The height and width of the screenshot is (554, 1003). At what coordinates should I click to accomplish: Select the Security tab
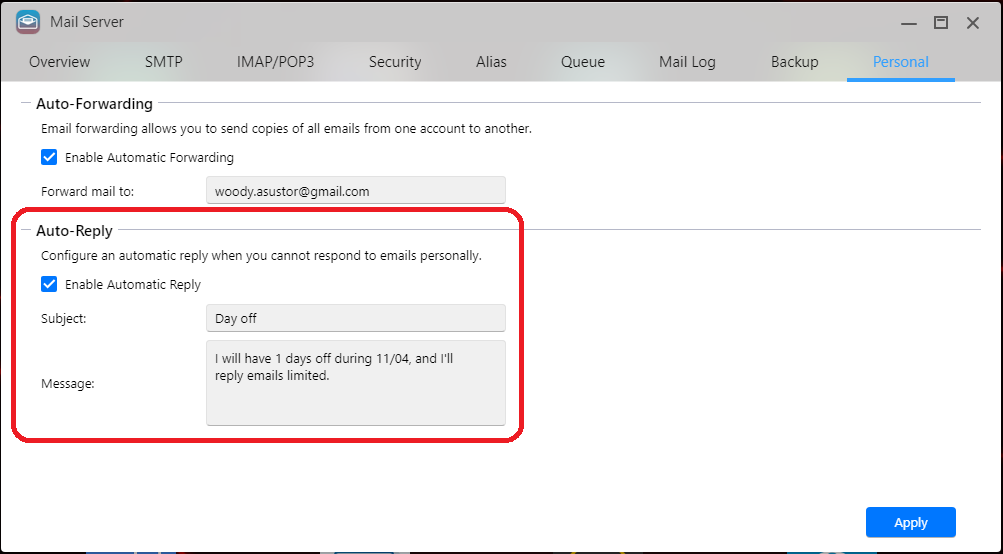click(395, 62)
